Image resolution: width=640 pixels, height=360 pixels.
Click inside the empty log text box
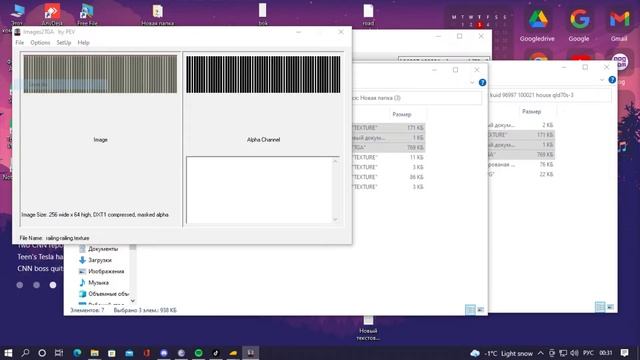[259, 190]
